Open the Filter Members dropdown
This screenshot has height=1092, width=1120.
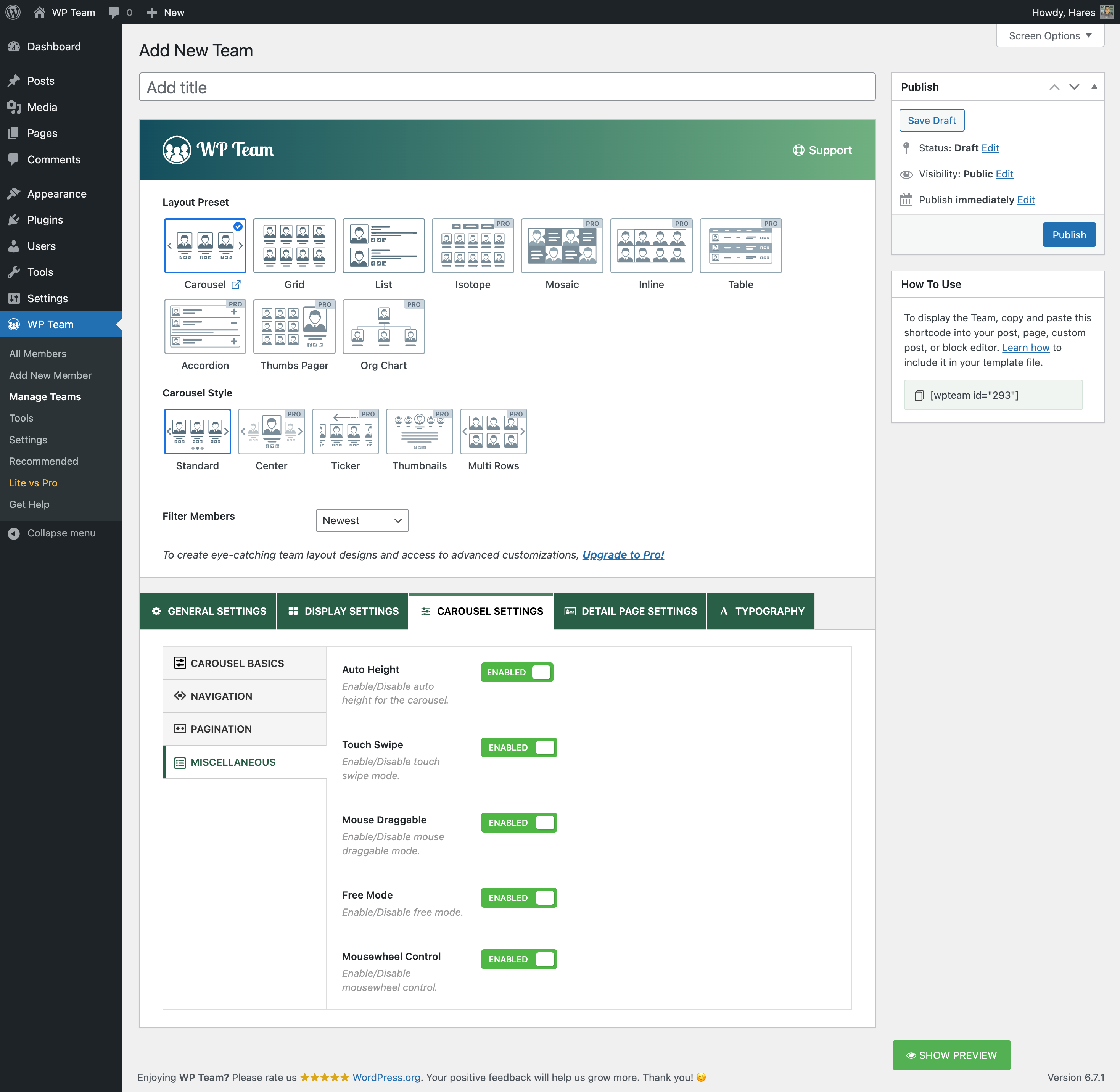[x=362, y=520]
